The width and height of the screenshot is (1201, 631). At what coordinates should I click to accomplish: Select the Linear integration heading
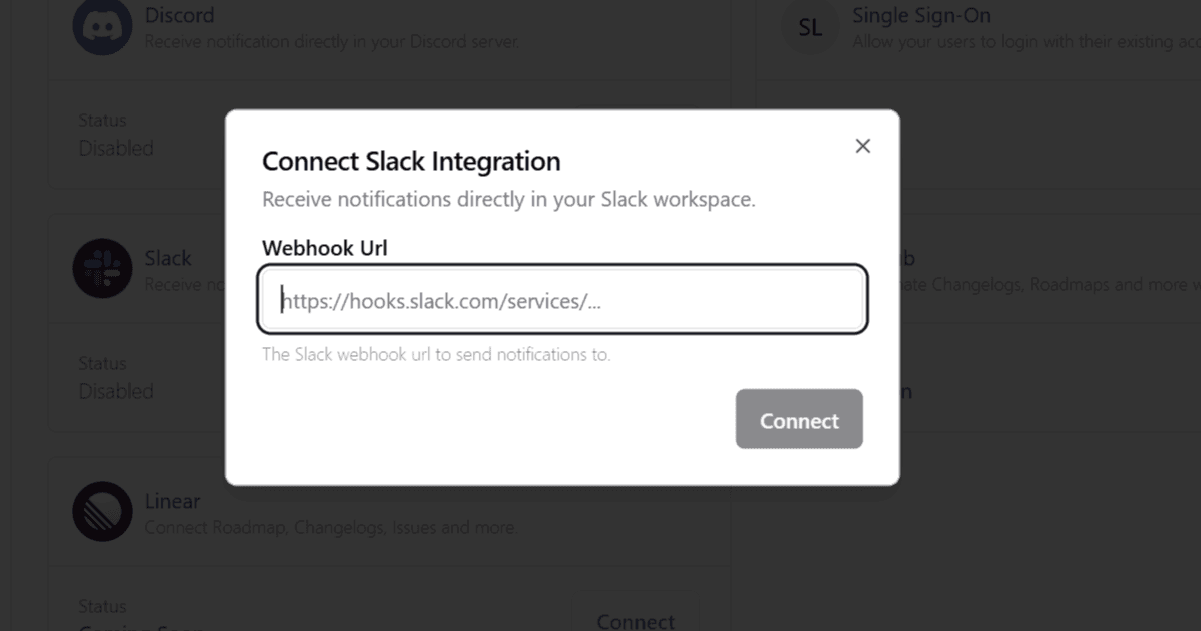point(172,501)
